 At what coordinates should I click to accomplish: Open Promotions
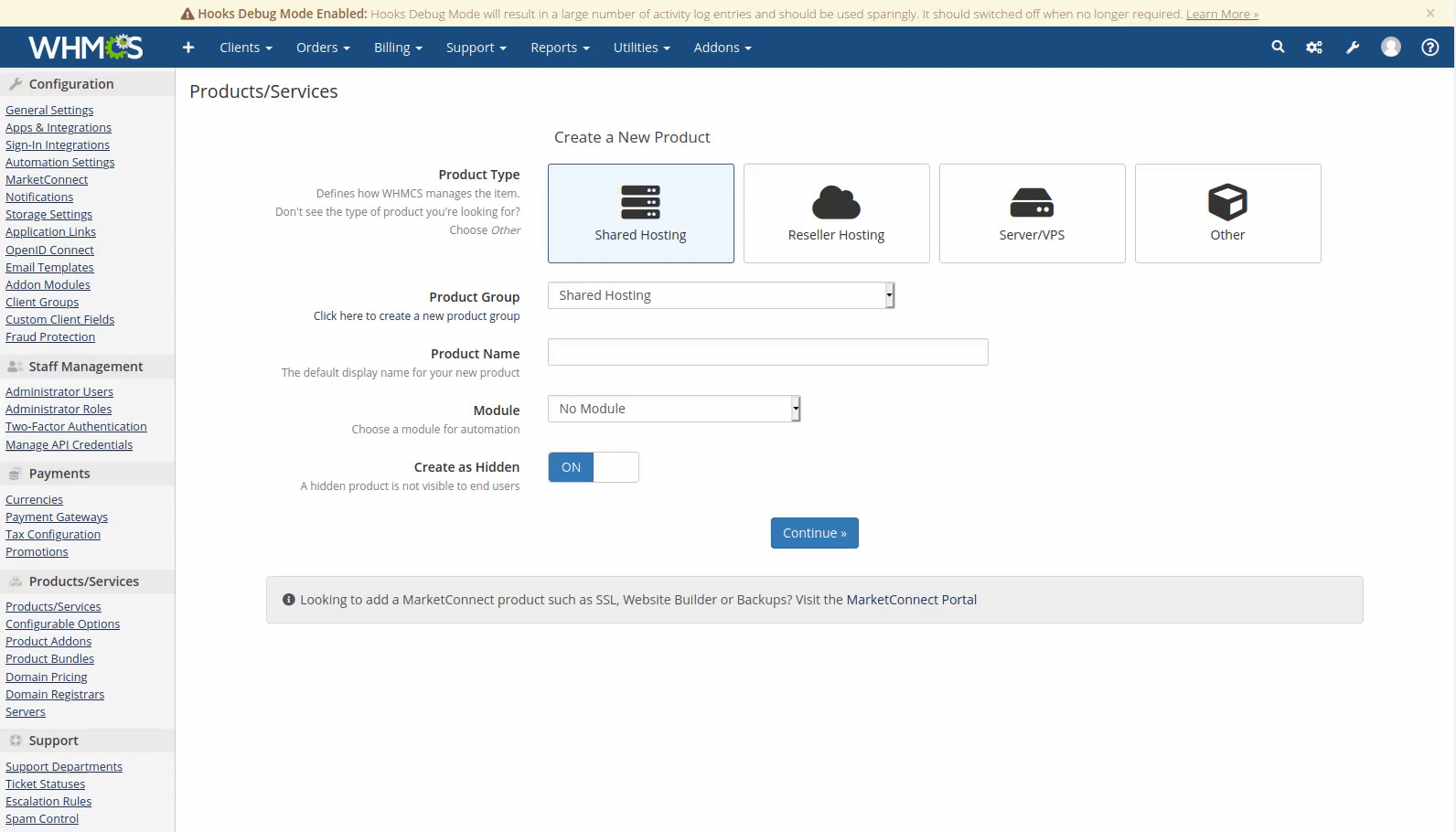click(37, 551)
